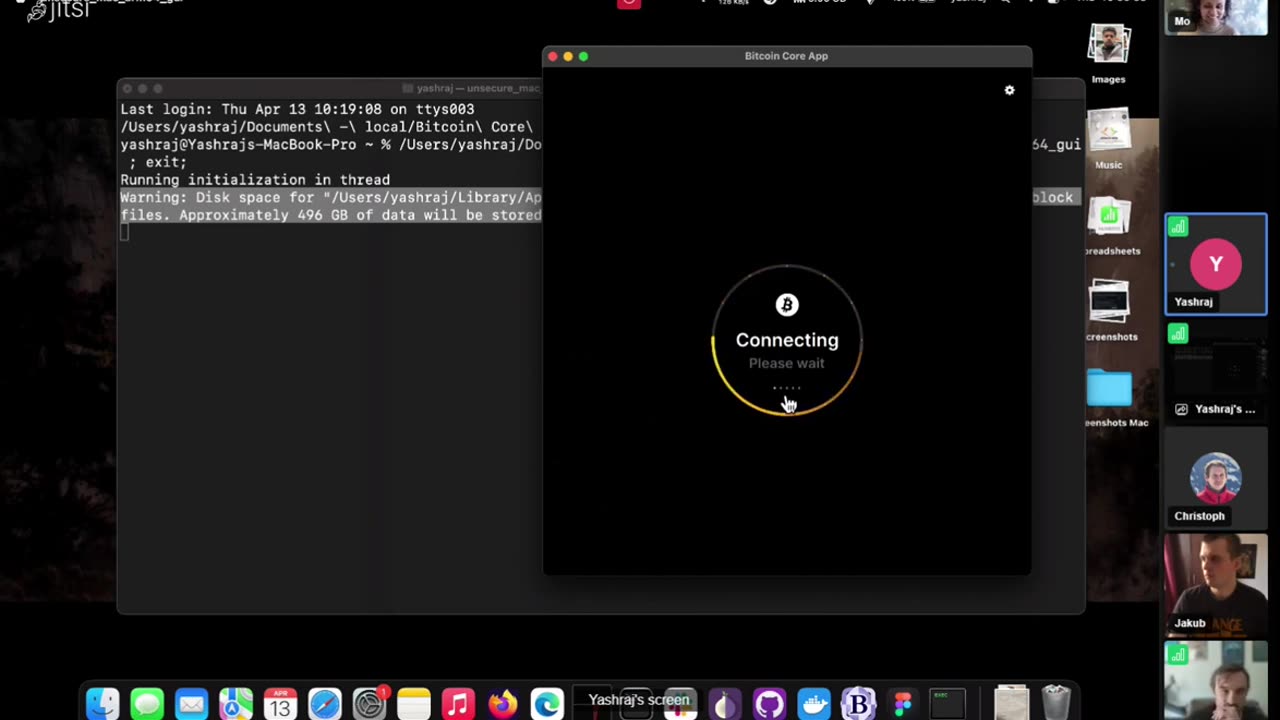Open the exec terminal icon in dock

947,704
